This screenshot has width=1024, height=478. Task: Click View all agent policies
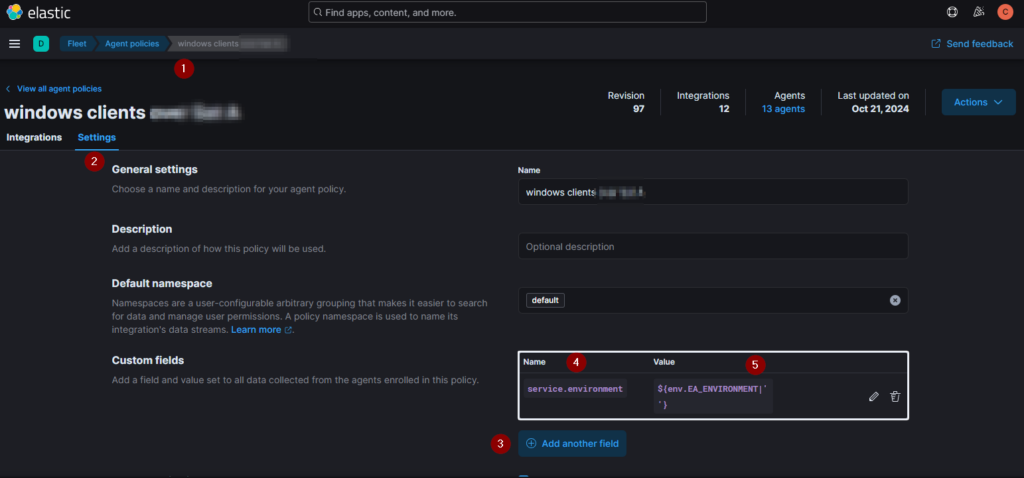pos(54,89)
